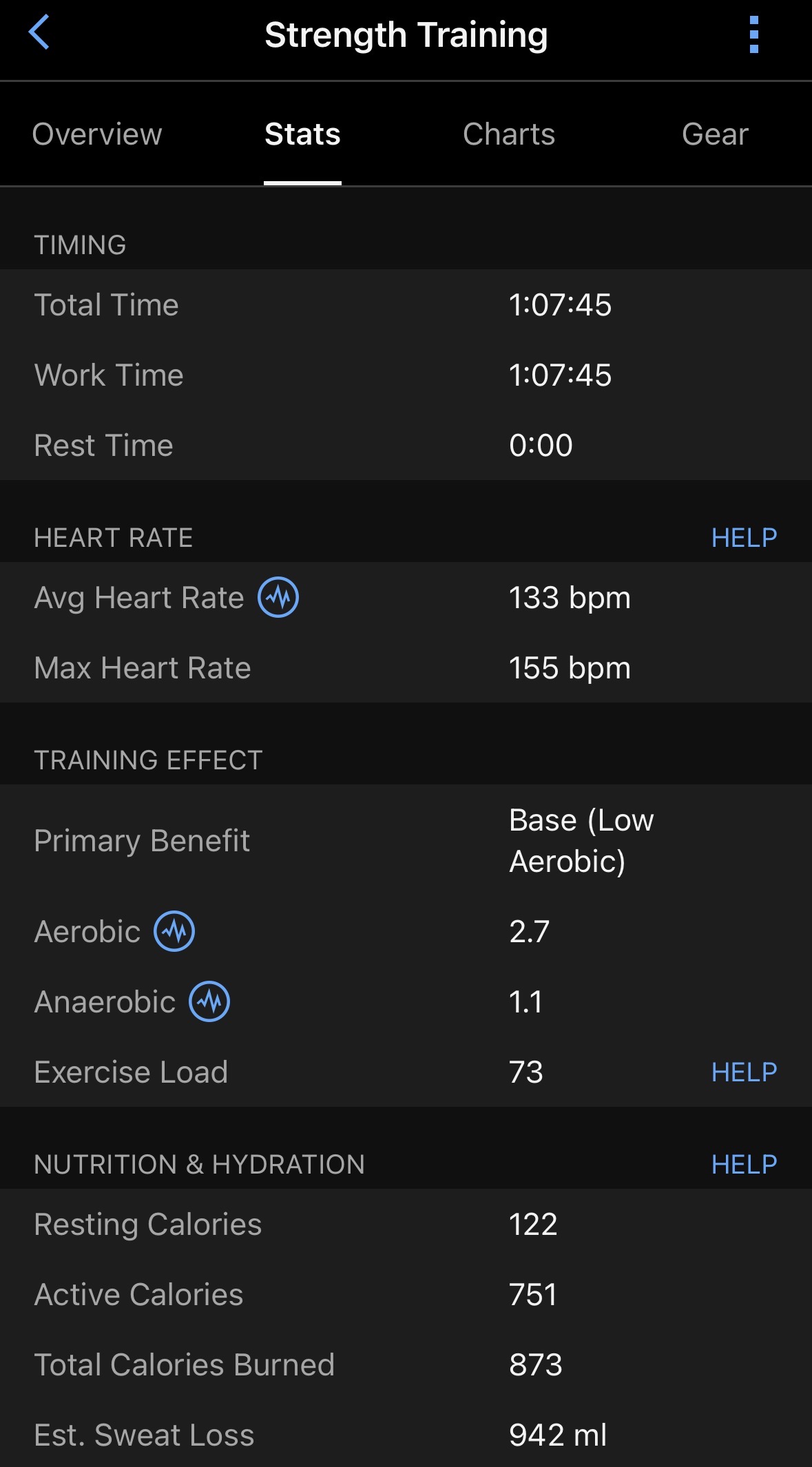This screenshot has width=812, height=1467.
Task: Tap the back arrow icon
Action: 39,33
